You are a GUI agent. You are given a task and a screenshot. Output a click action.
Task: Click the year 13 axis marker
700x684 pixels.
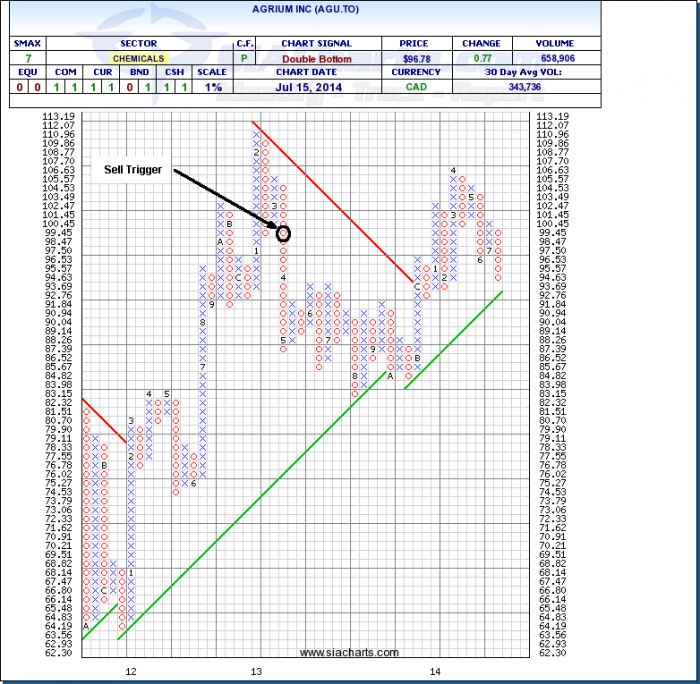(x=256, y=670)
